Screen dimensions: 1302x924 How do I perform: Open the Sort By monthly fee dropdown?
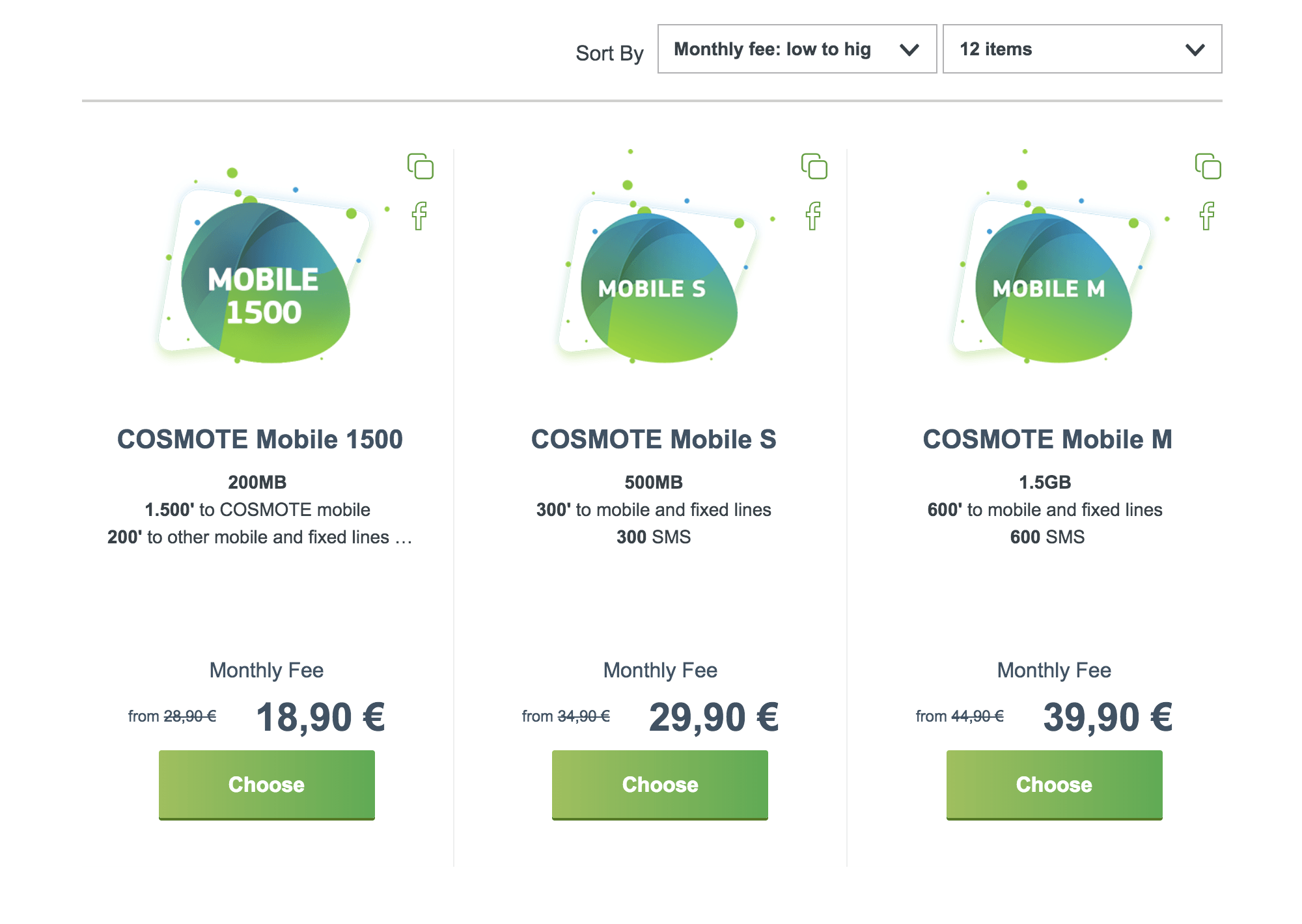pyautogui.click(x=797, y=49)
